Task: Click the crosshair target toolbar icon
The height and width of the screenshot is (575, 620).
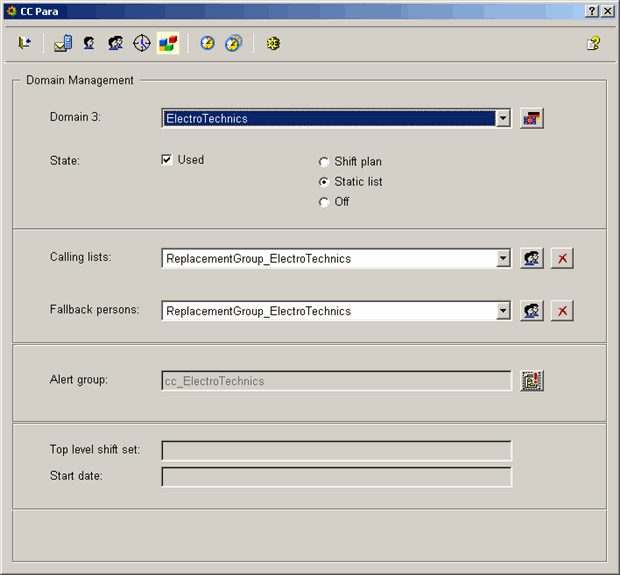Action: (142, 43)
